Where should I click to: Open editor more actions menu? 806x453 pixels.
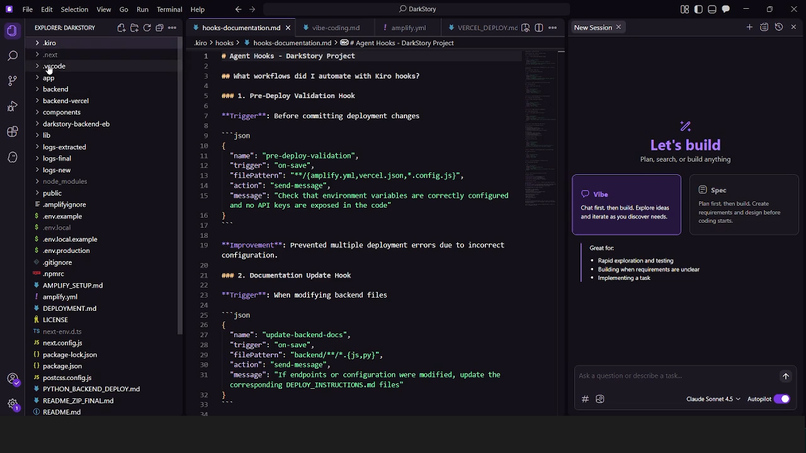(x=553, y=28)
